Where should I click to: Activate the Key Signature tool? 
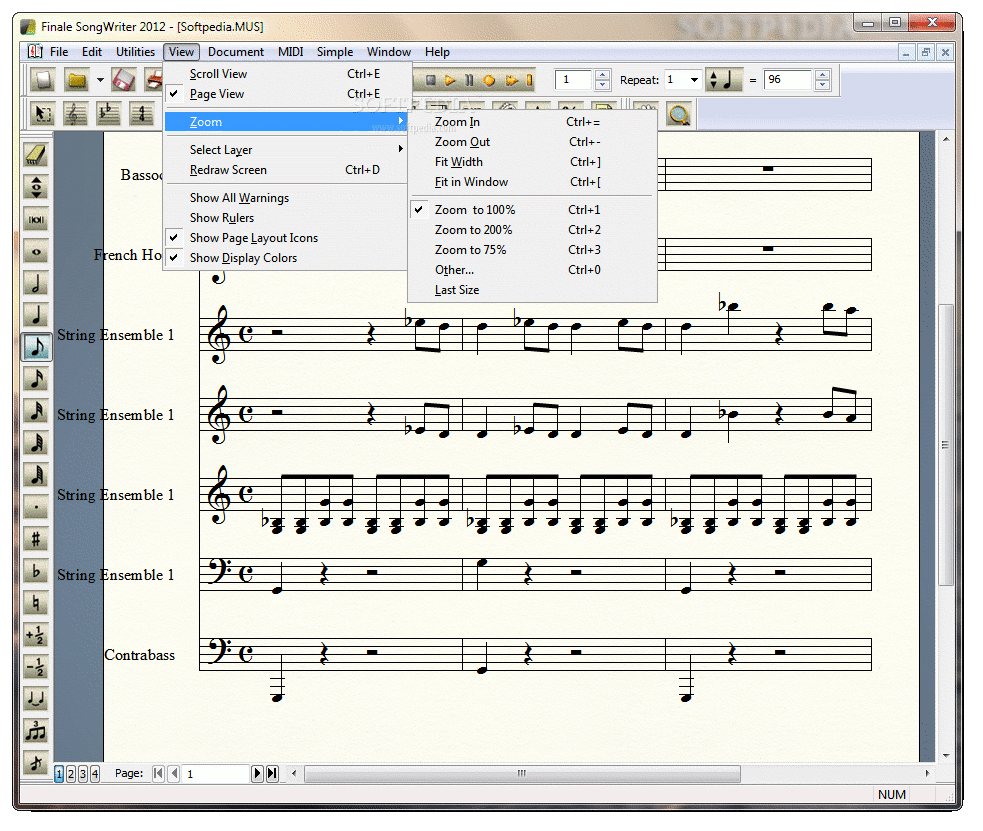tap(108, 113)
